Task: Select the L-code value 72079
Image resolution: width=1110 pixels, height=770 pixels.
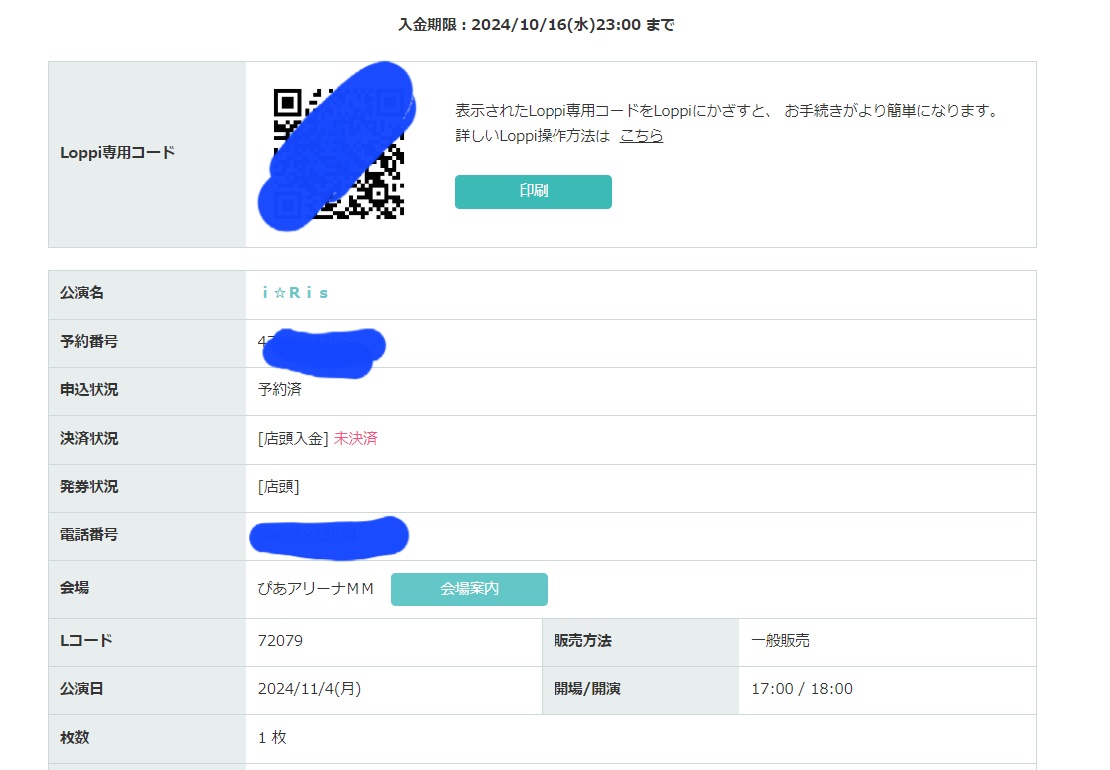Action: point(280,640)
